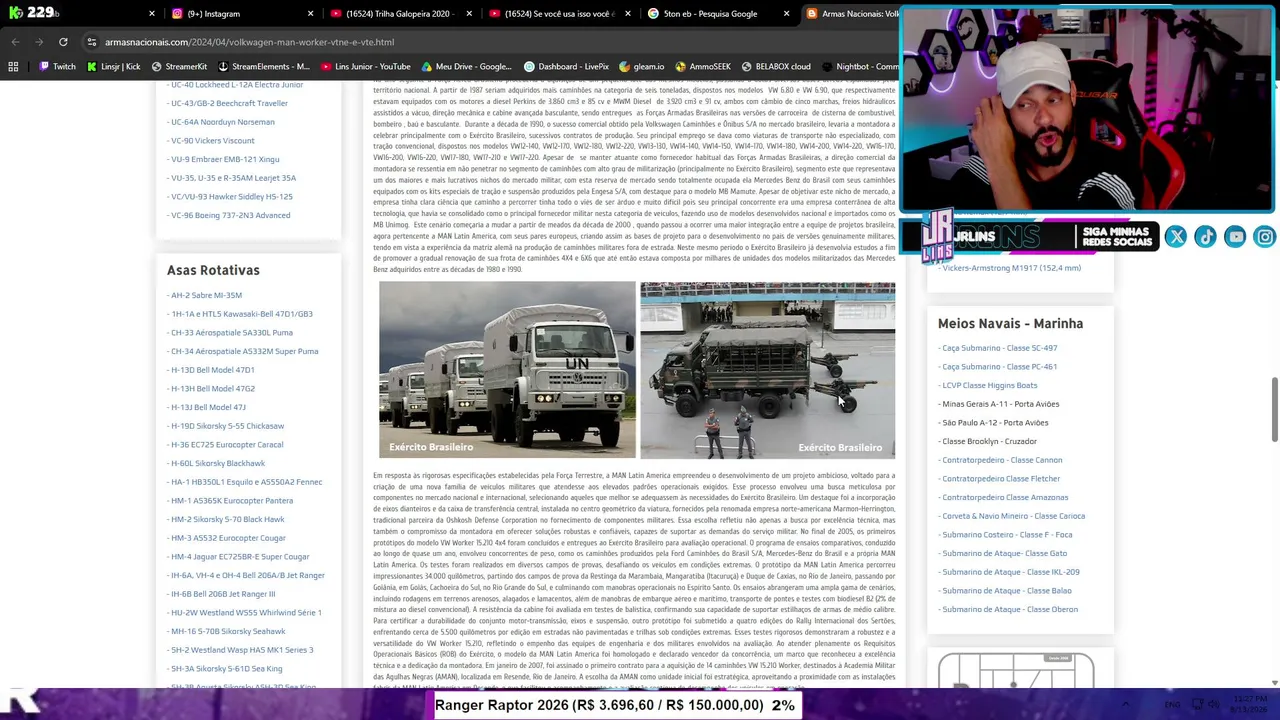The width and height of the screenshot is (1280, 720).
Task: Open the AH-2 Sabre Mi-35M link
Action: (206, 295)
